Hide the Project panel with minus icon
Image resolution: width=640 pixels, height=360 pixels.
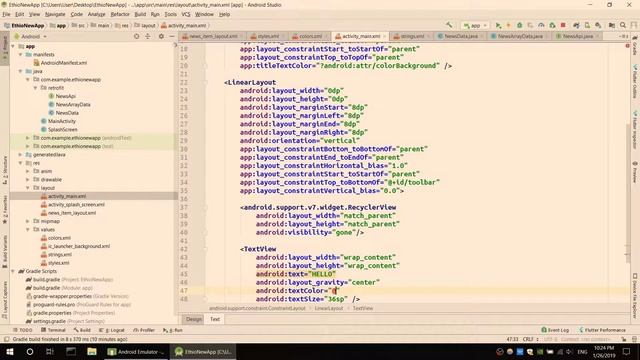pos(172,36)
